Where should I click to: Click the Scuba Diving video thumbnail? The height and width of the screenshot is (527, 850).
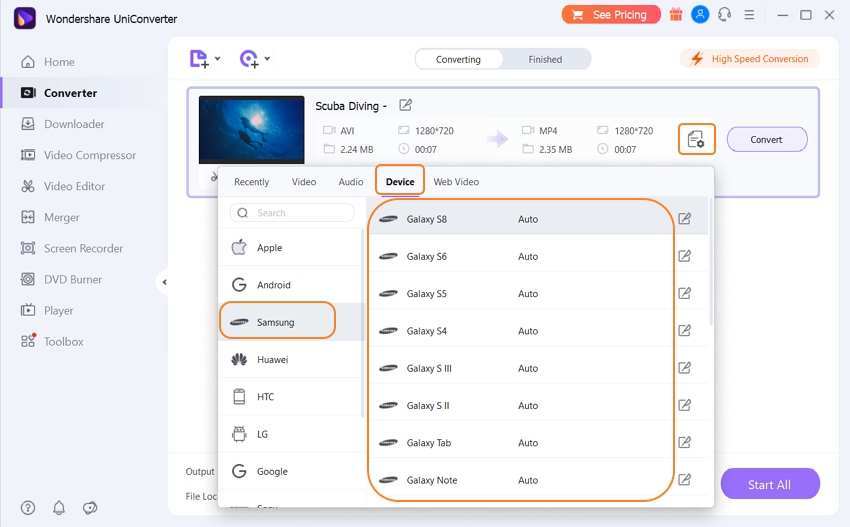tap(252, 130)
